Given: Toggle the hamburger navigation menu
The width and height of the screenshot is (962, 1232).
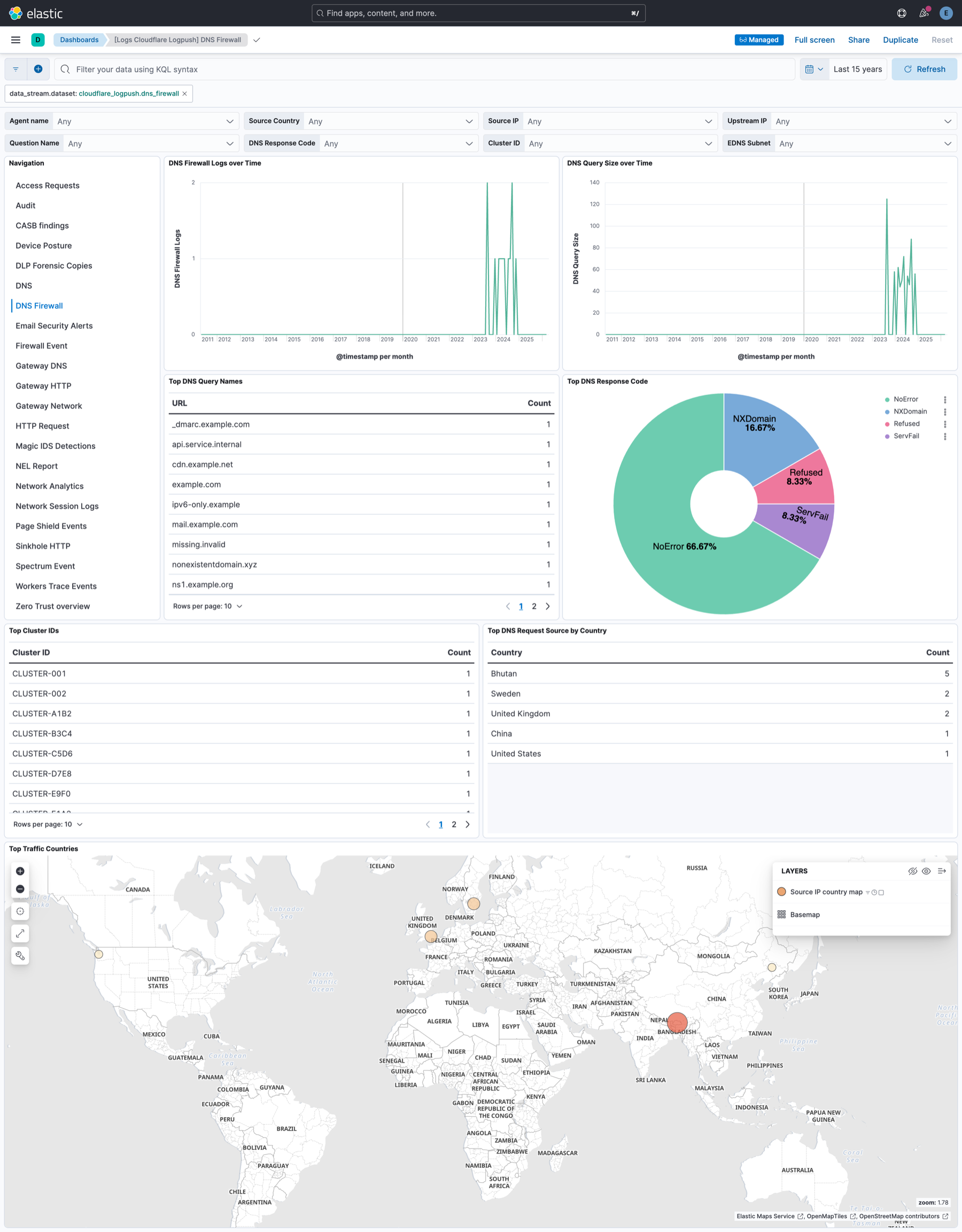Looking at the screenshot, I should (x=16, y=40).
